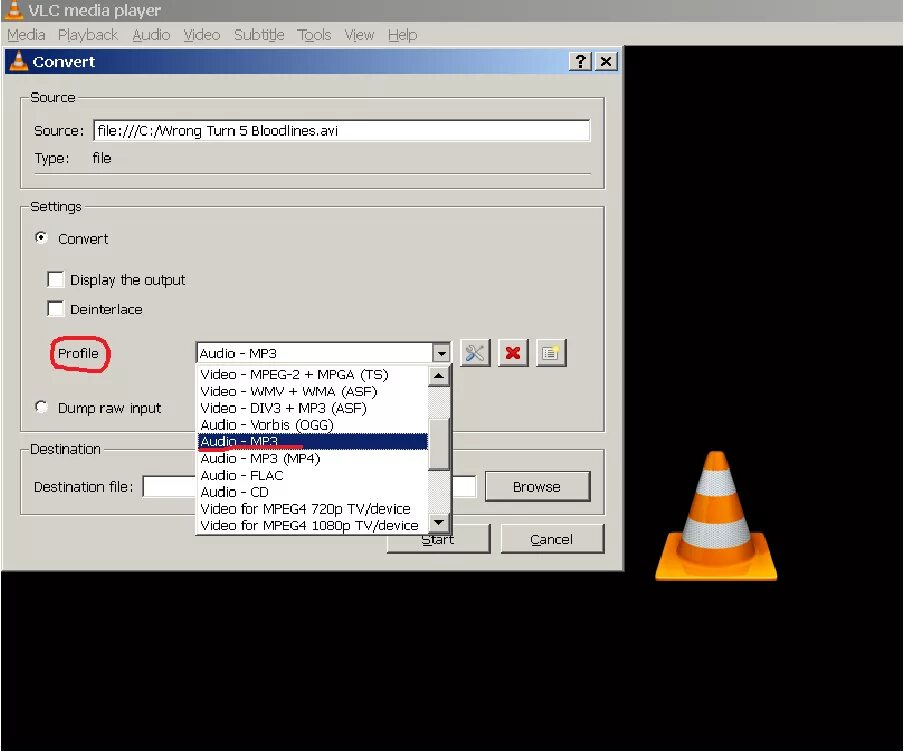Click the Destination file input field

click(x=310, y=487)
